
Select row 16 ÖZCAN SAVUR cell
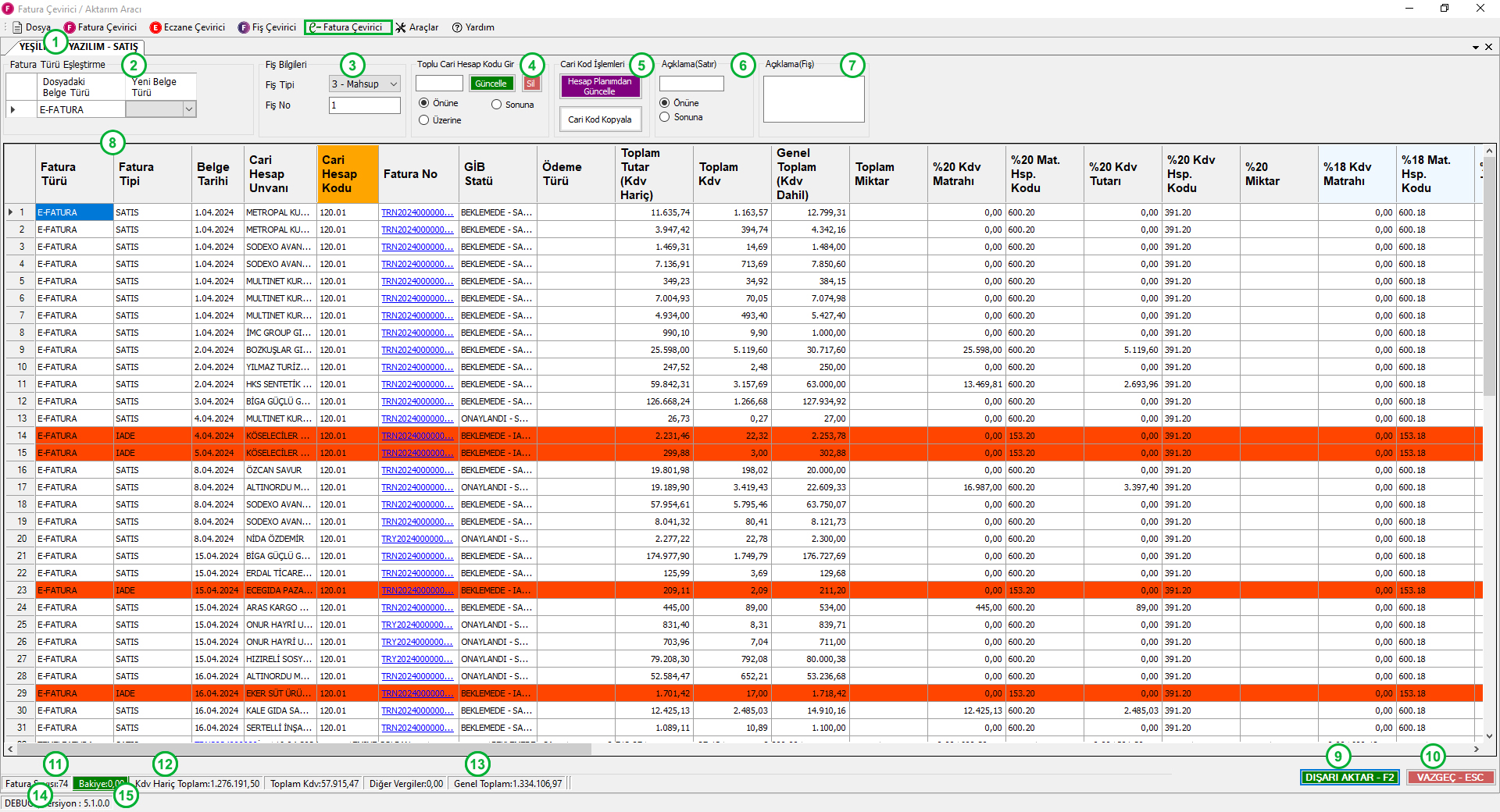pyautogui.click(x=280, y=470)
